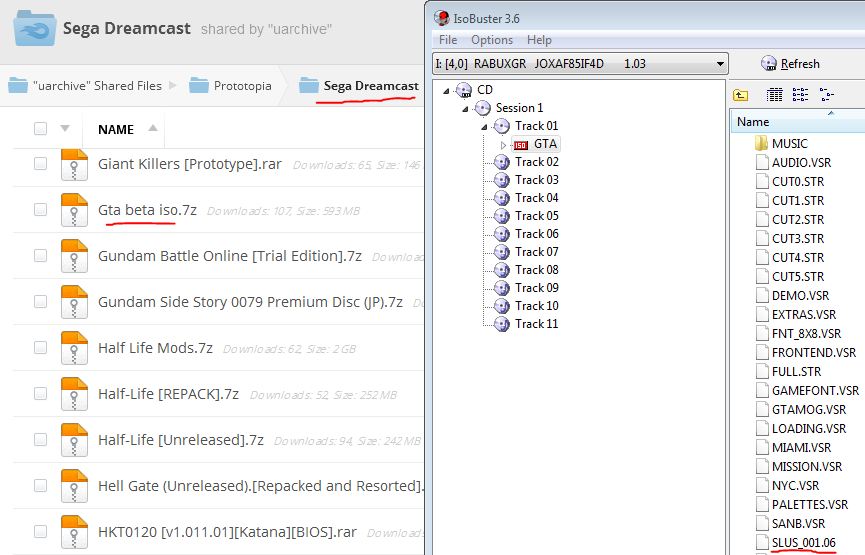Open the drive selection combo box in IsoBuster

tap(580, 64)
